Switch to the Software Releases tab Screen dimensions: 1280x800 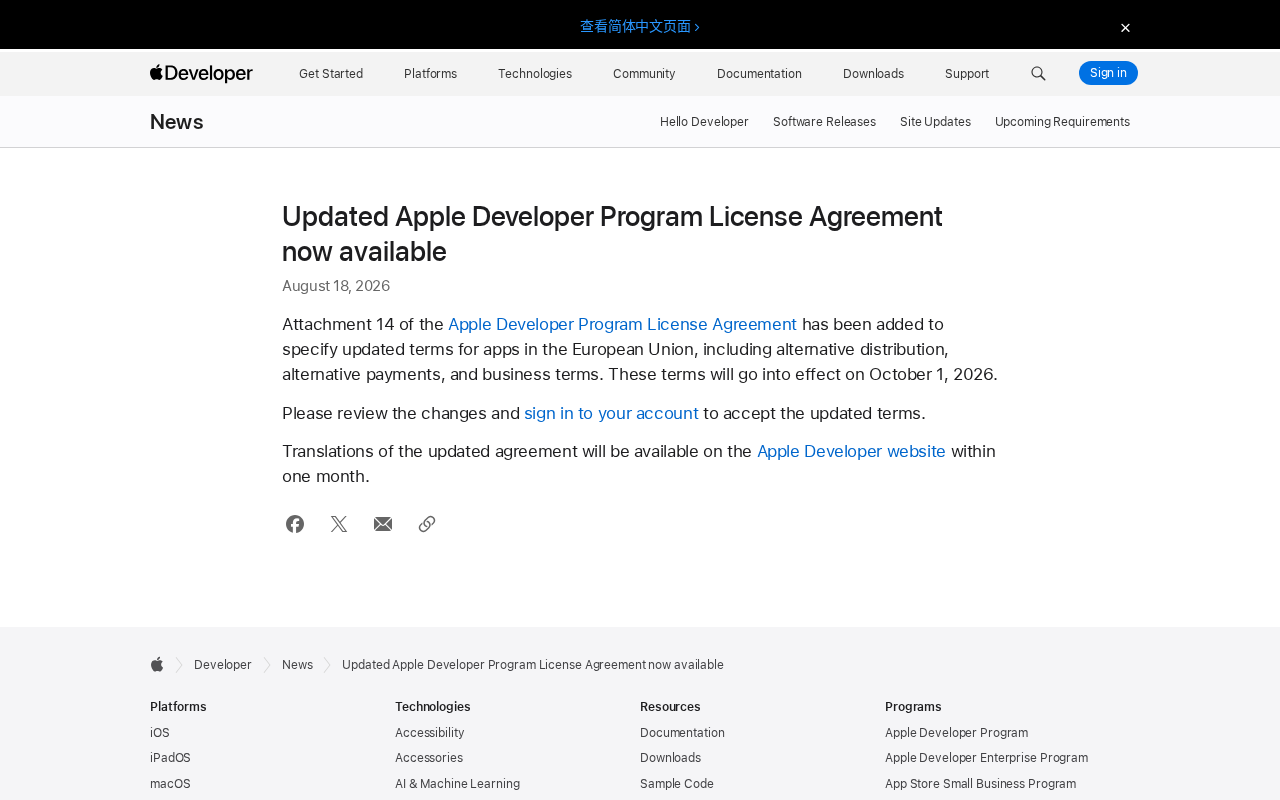point(824,122)
